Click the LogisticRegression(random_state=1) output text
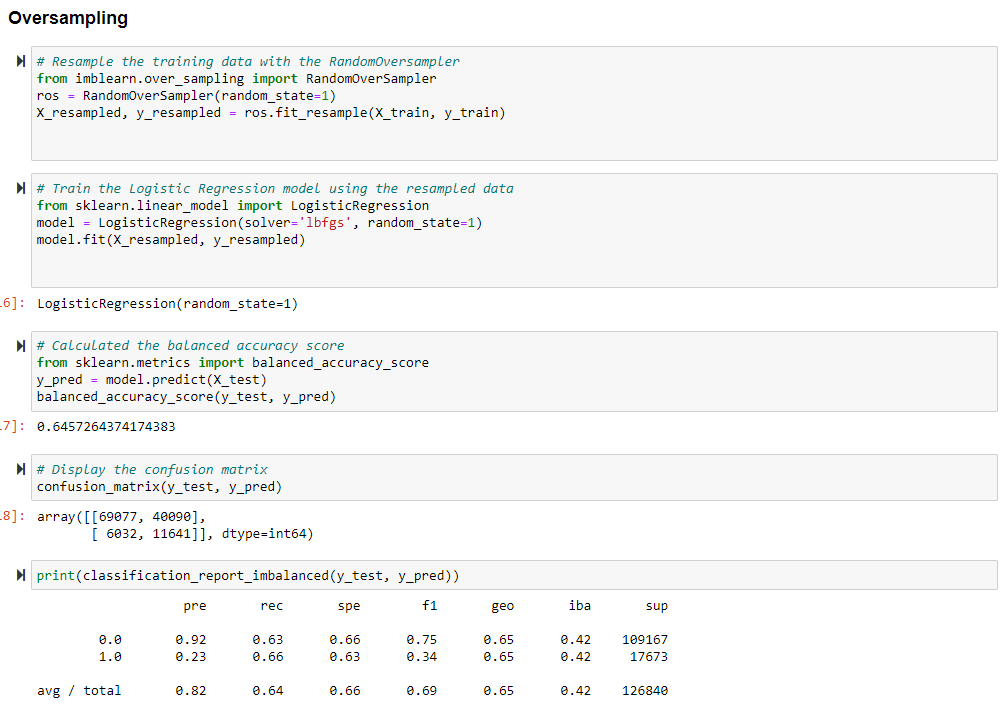Screen dimensions: 1007x720 coord(165,303)
